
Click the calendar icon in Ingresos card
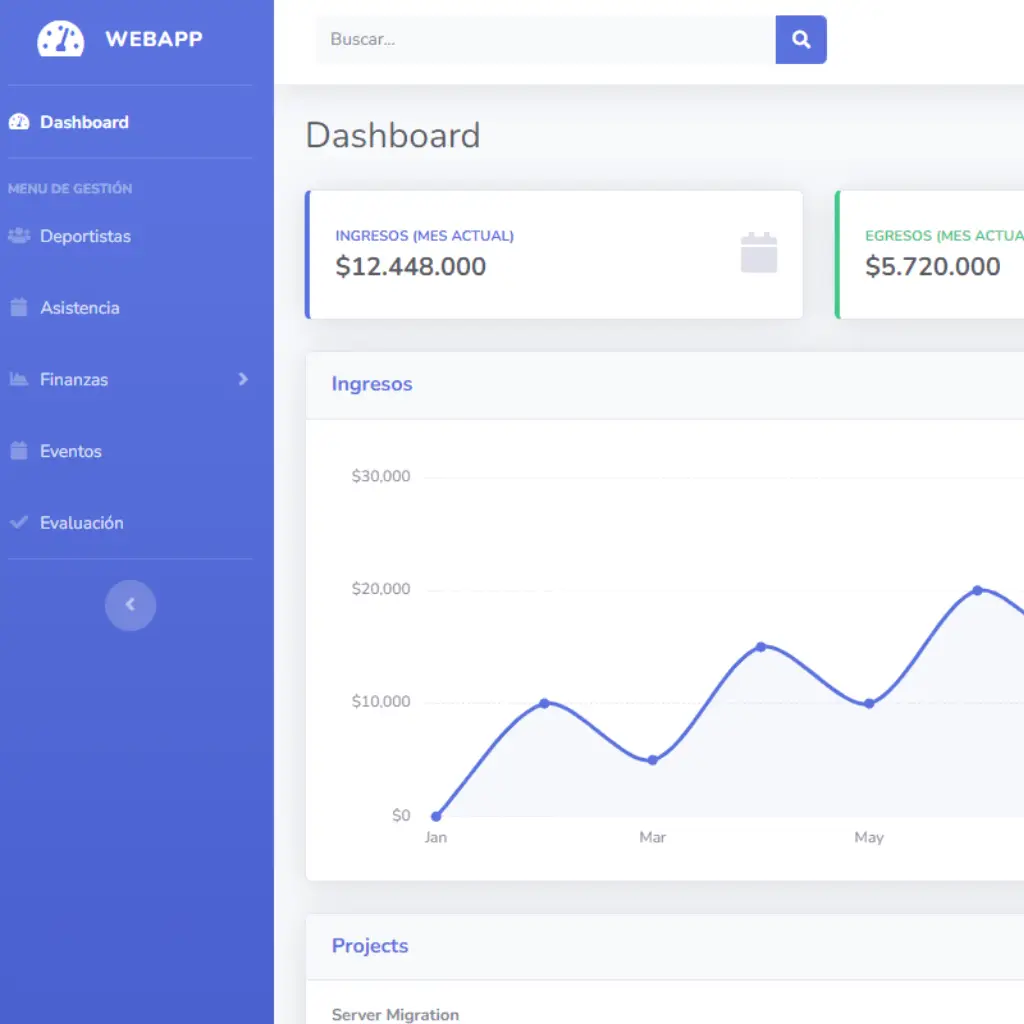[x=758, y=253]
